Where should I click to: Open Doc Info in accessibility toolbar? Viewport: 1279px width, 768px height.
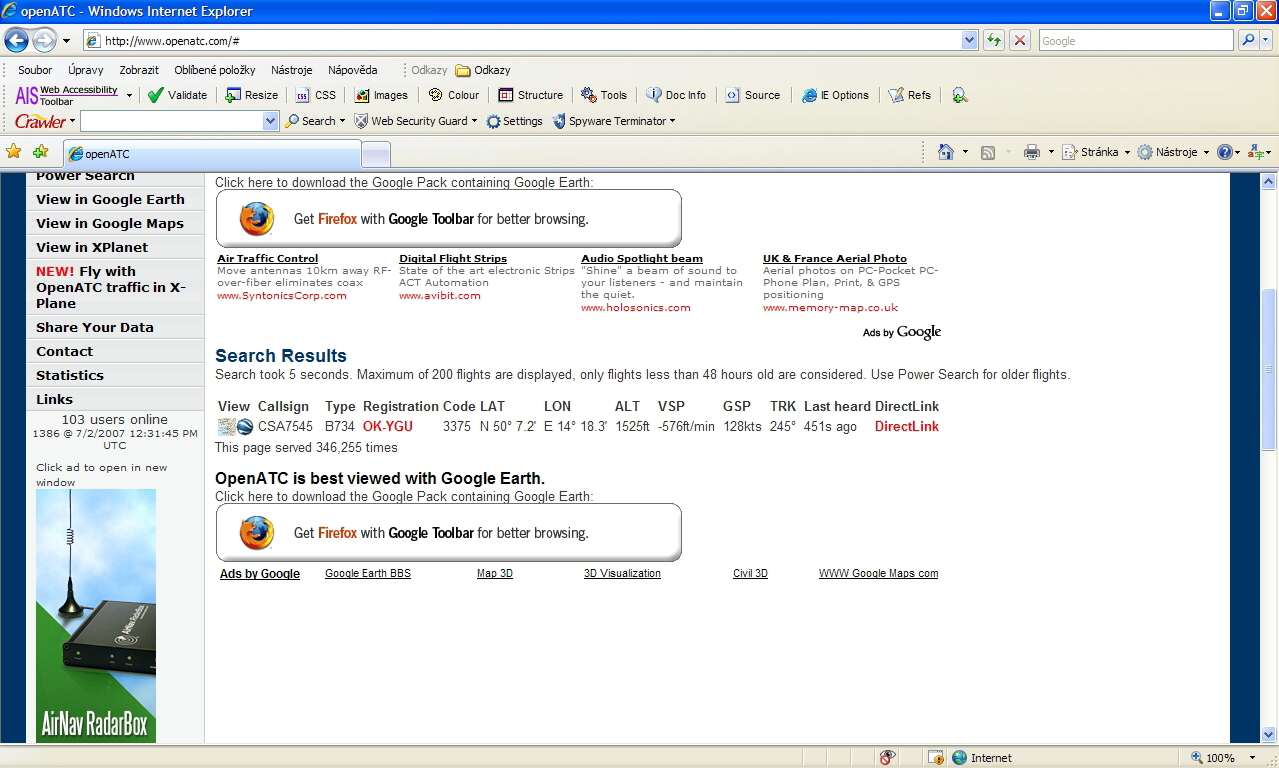676,95
